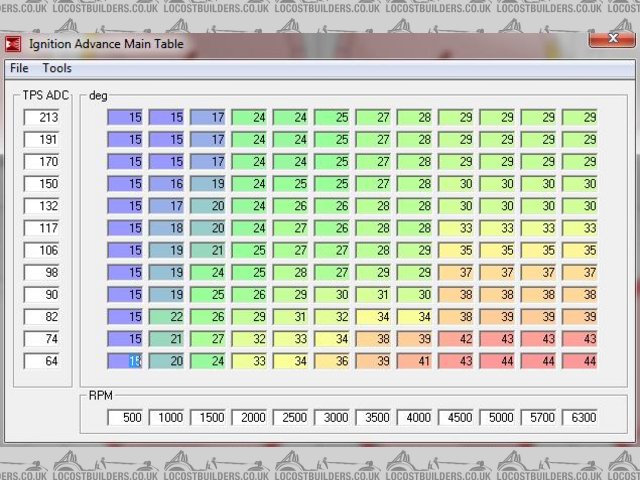This screenshot has height=480, width=640.
Task: Select the advance cell showing 16 degrees
Action: (x=167, y=184)
